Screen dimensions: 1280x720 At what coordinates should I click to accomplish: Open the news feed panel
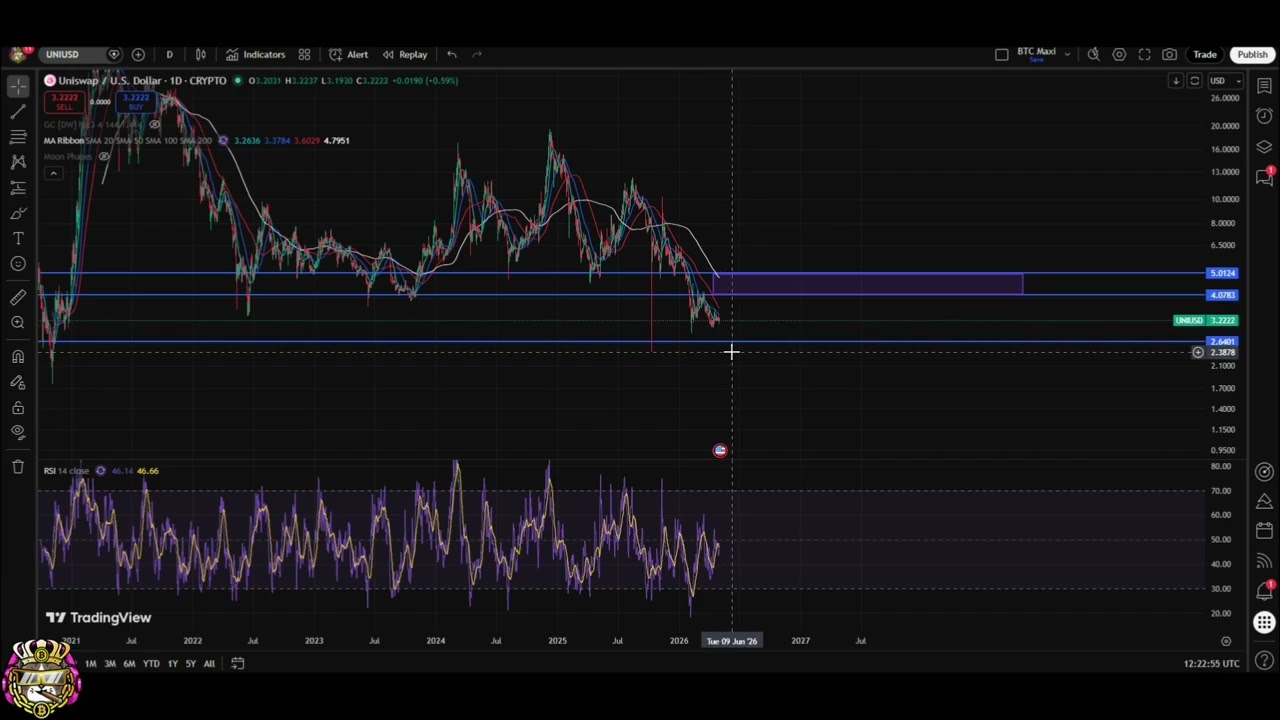click(x=1264, y=562)
